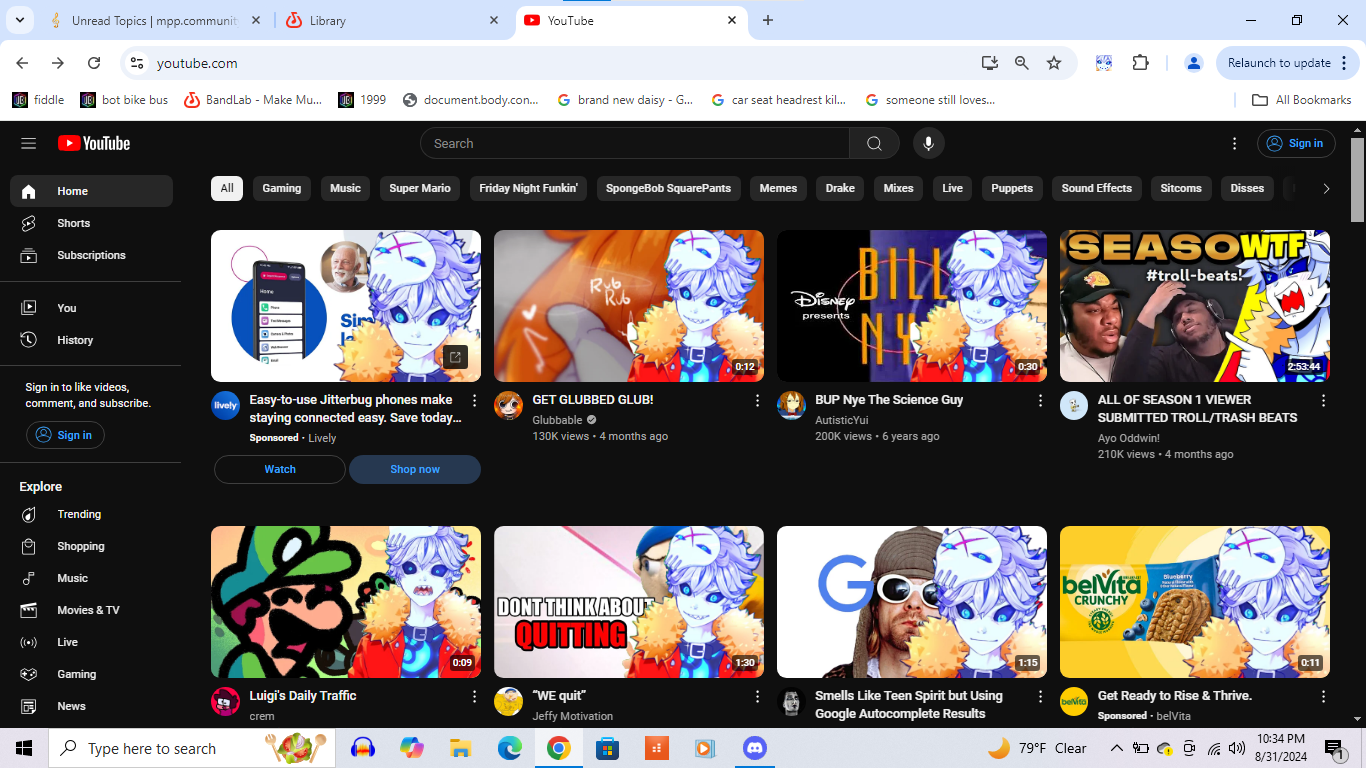Open options for belVita ad

[1323, 696]
